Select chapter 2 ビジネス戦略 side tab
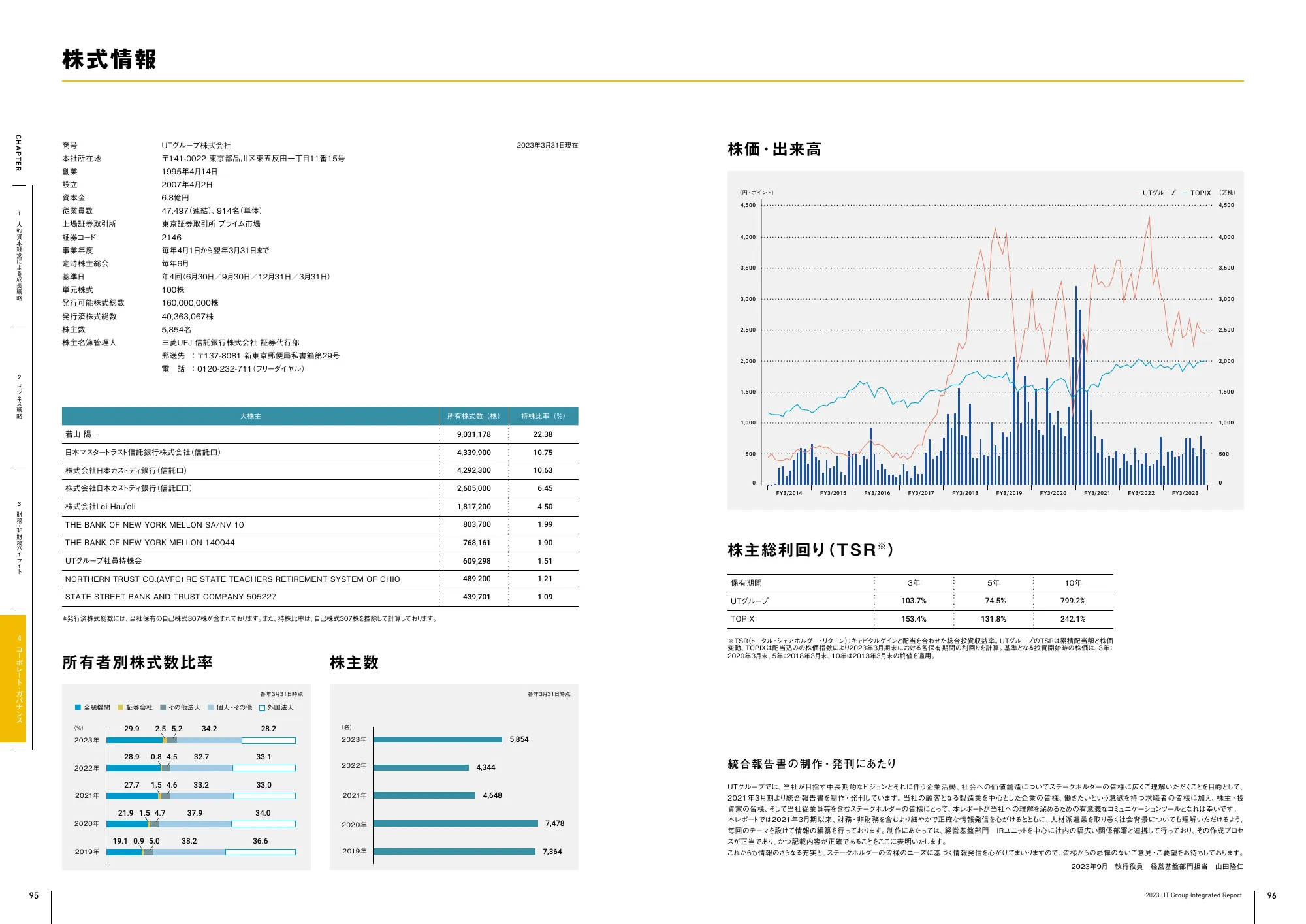Viewport: 1306px width, 924px height. (19, 397)
